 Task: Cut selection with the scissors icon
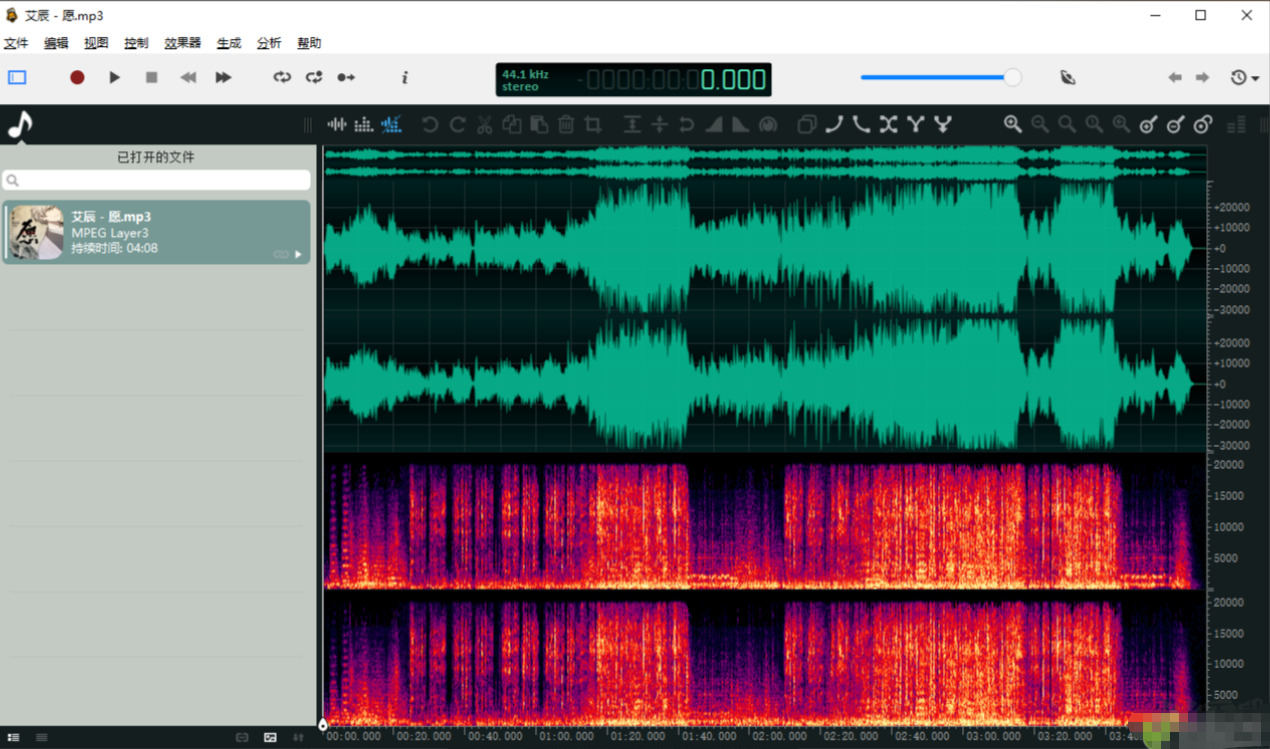(x=484, y=124)
